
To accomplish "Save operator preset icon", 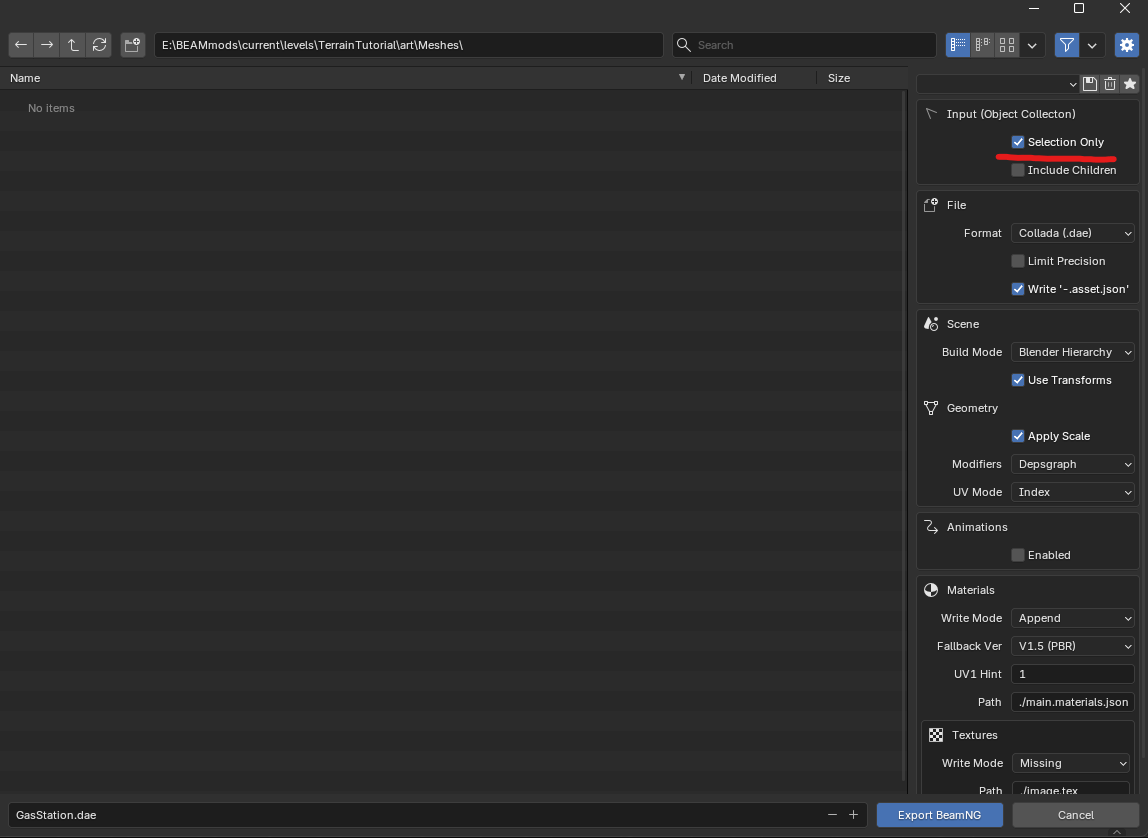I will point(1090,83).
